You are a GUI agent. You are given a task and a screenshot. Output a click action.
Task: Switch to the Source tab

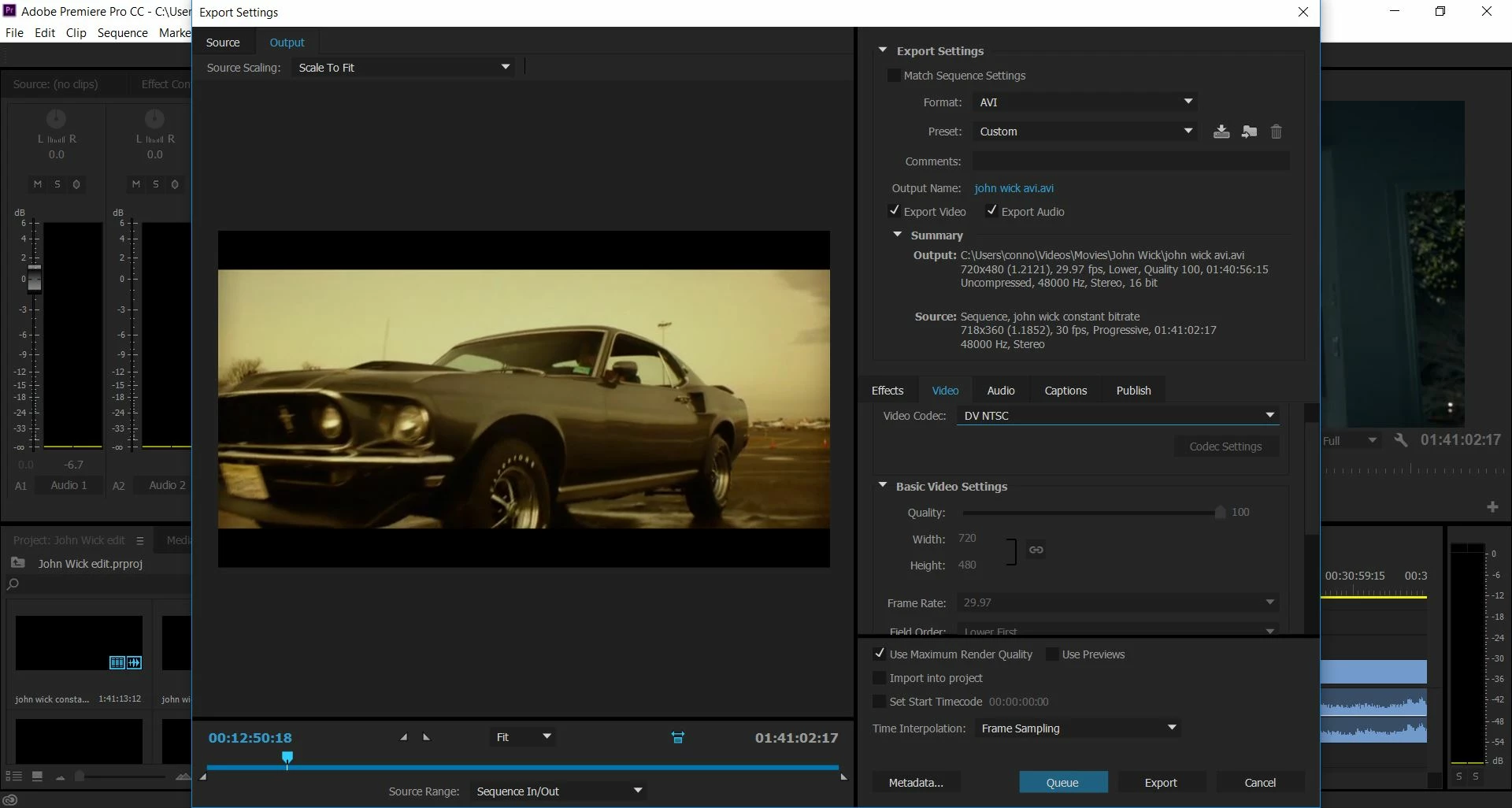tap(223, 43)
